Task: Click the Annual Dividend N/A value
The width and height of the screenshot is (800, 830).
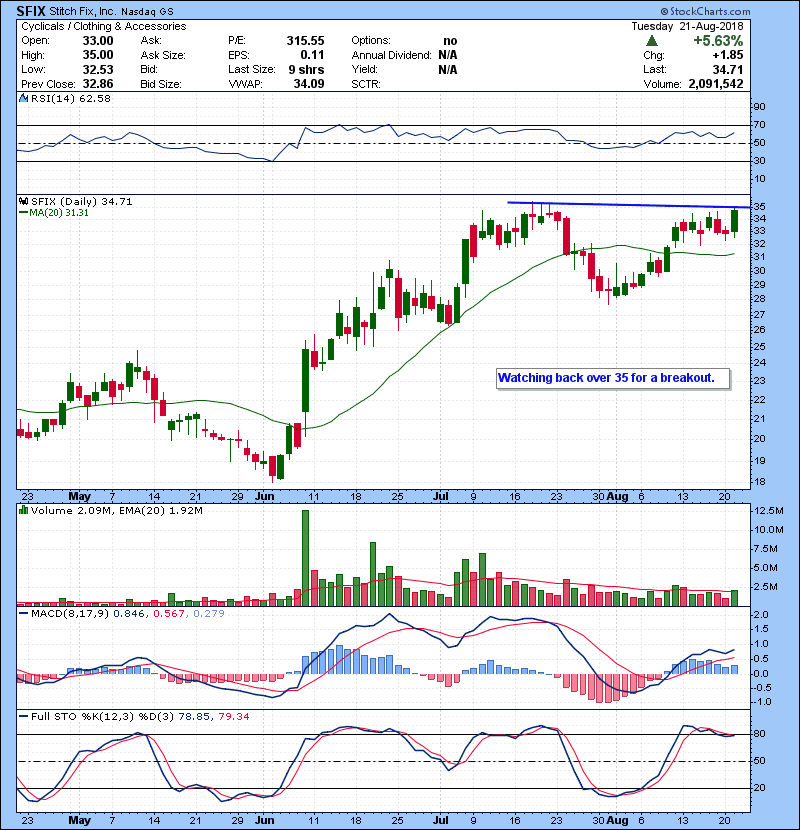Action: coord(448,55)
